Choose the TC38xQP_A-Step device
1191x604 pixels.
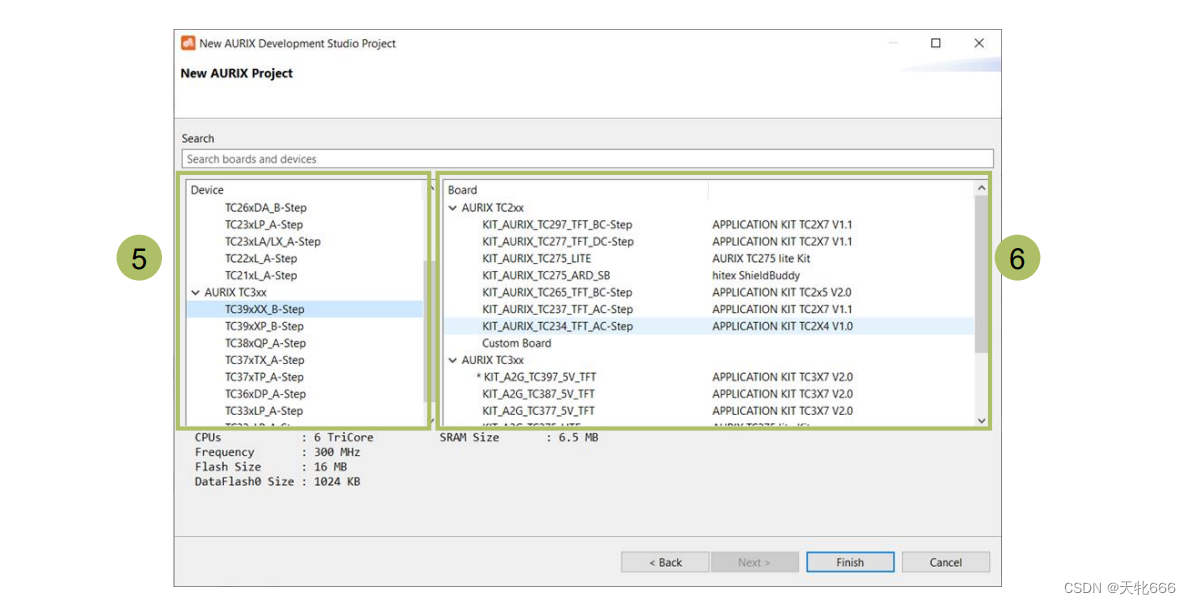coord(263,343)
